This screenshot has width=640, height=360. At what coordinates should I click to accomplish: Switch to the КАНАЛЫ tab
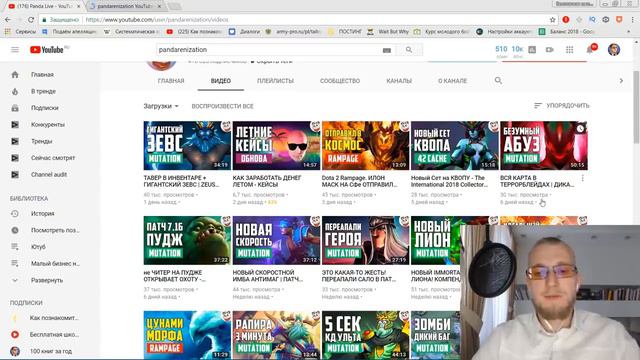pyautogui.click(x=399, y=81)
